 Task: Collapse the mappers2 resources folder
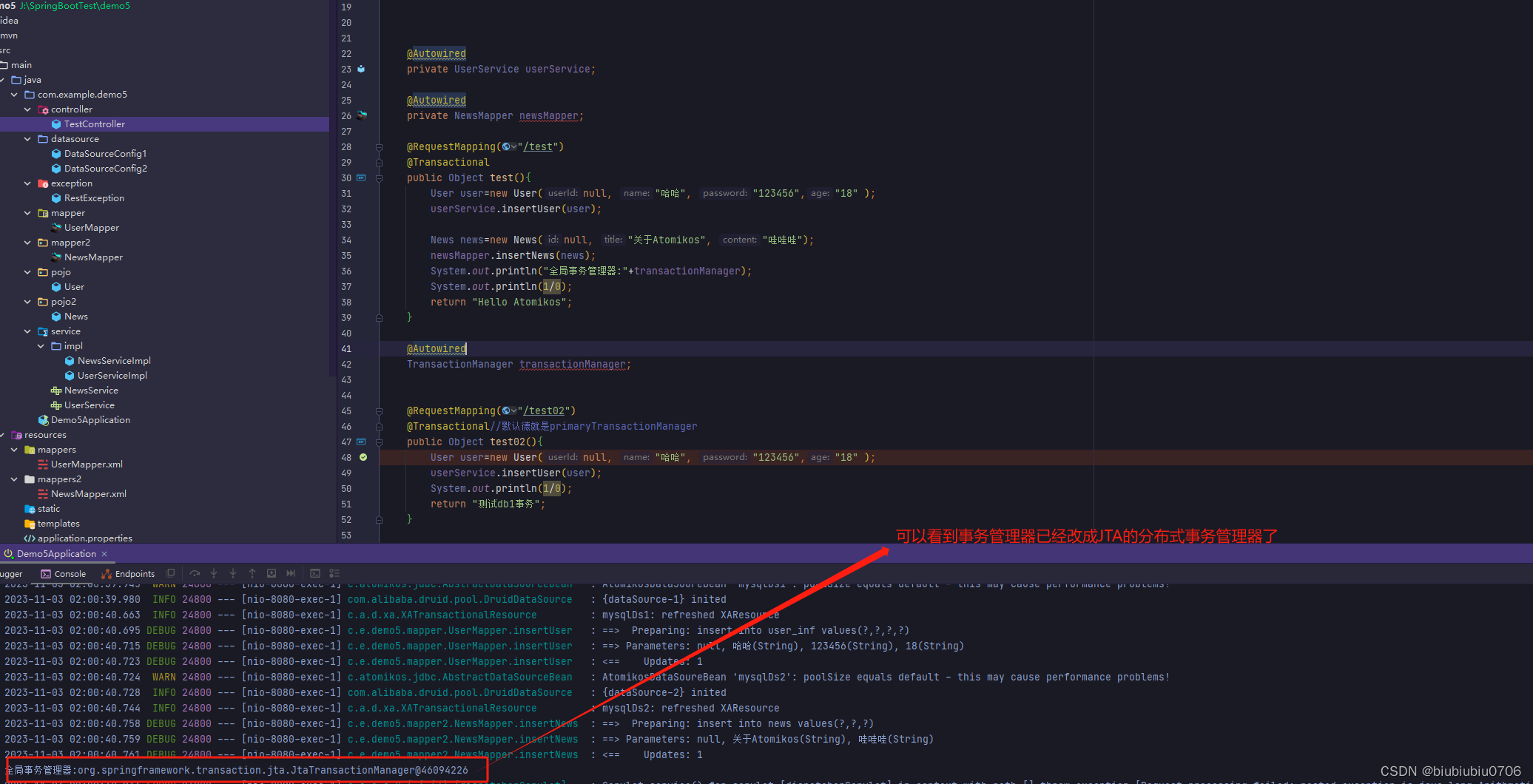14,479
